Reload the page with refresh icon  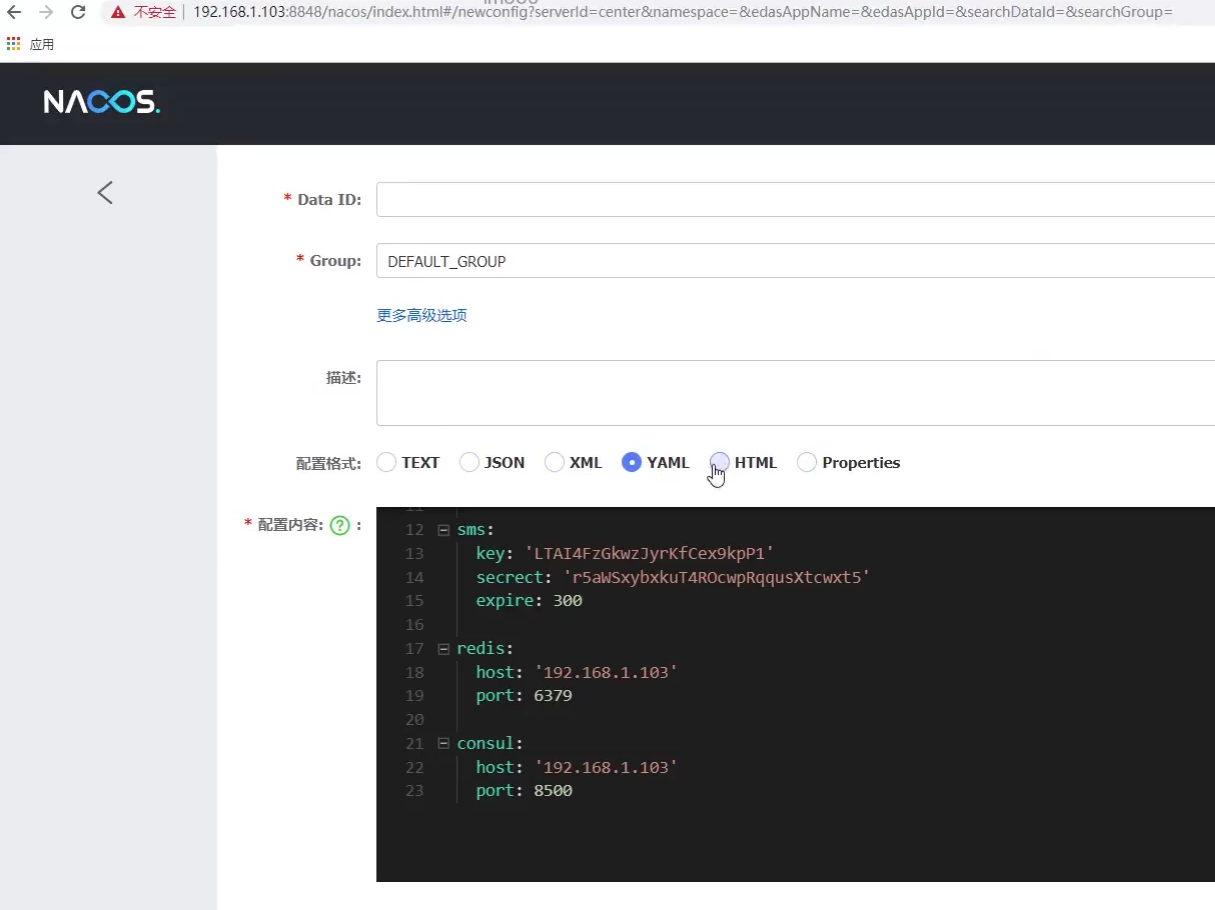(x=78, y=13)
